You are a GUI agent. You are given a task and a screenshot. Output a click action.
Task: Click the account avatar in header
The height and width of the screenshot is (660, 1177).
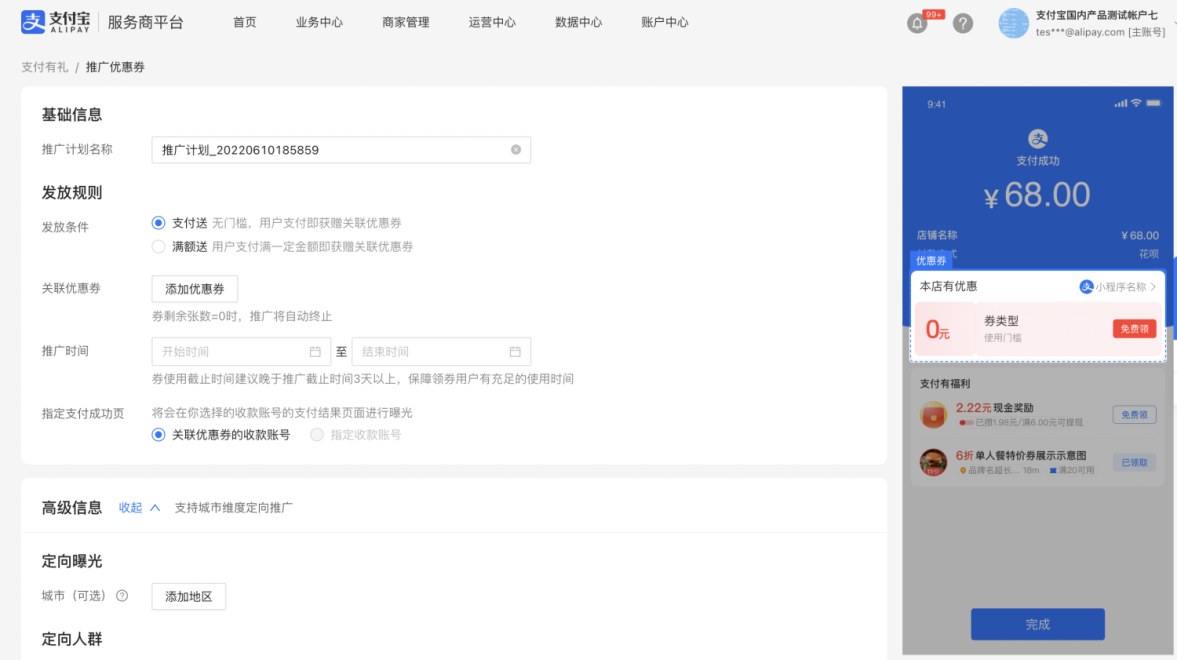pyautogui.click(x=1013, y=23)
